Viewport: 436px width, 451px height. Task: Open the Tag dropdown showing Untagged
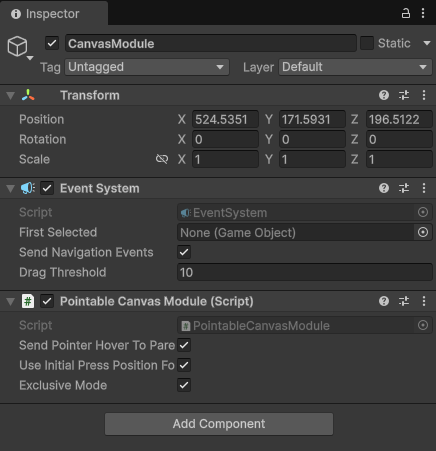coord(147,67)
